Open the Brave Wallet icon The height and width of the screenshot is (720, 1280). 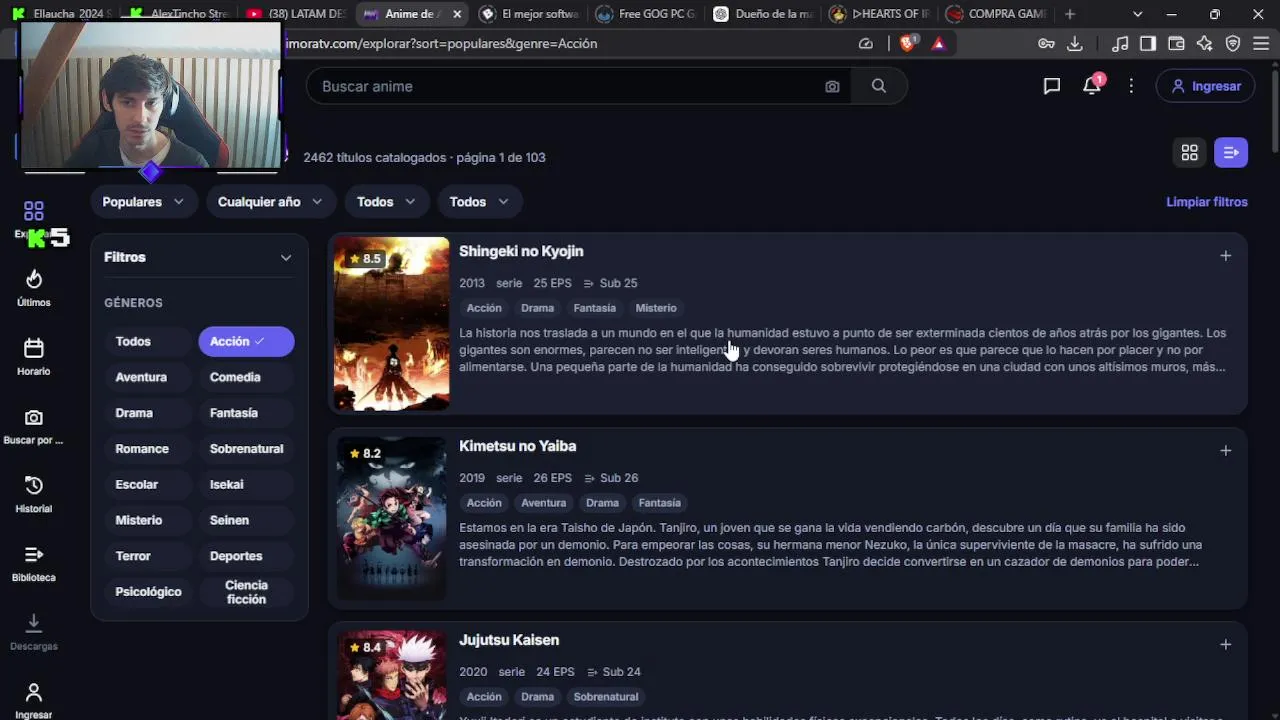[1176, 43]
